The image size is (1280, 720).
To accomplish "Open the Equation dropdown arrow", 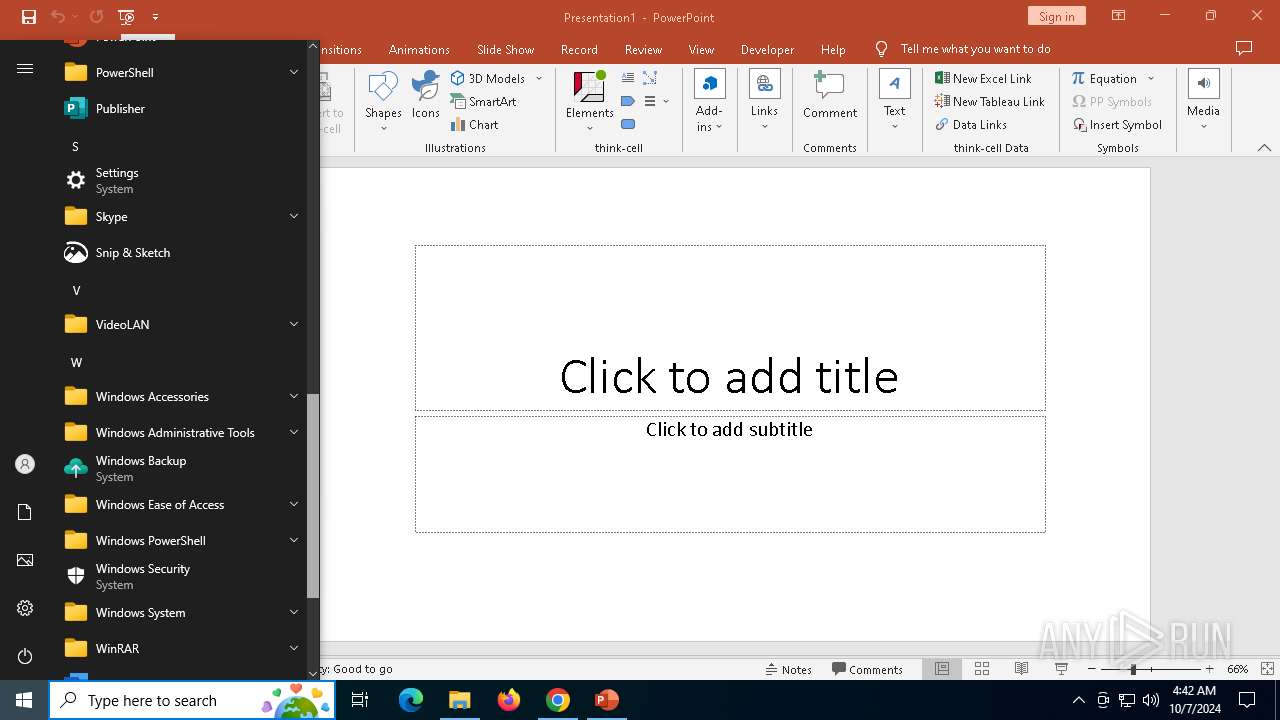I will [x=1151, y=78].
